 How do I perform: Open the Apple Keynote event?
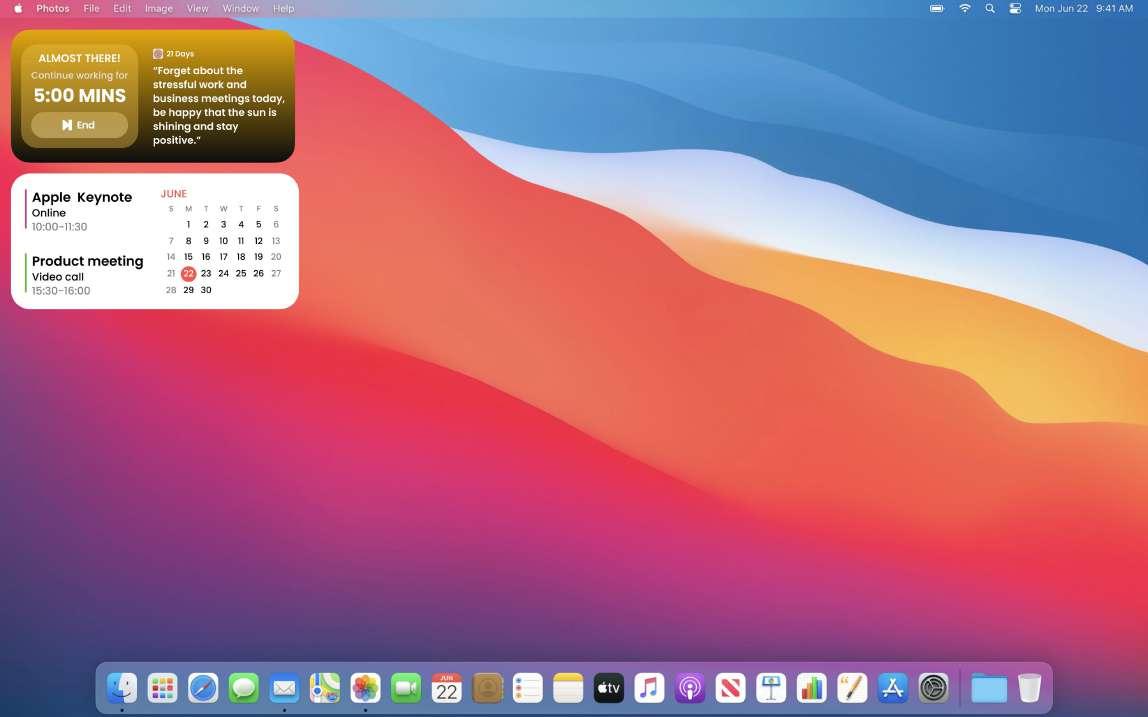(82, 197)
